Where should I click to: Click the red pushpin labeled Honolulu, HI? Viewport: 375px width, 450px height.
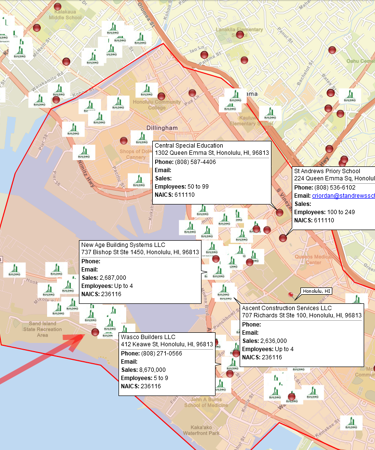coord(291,295)
